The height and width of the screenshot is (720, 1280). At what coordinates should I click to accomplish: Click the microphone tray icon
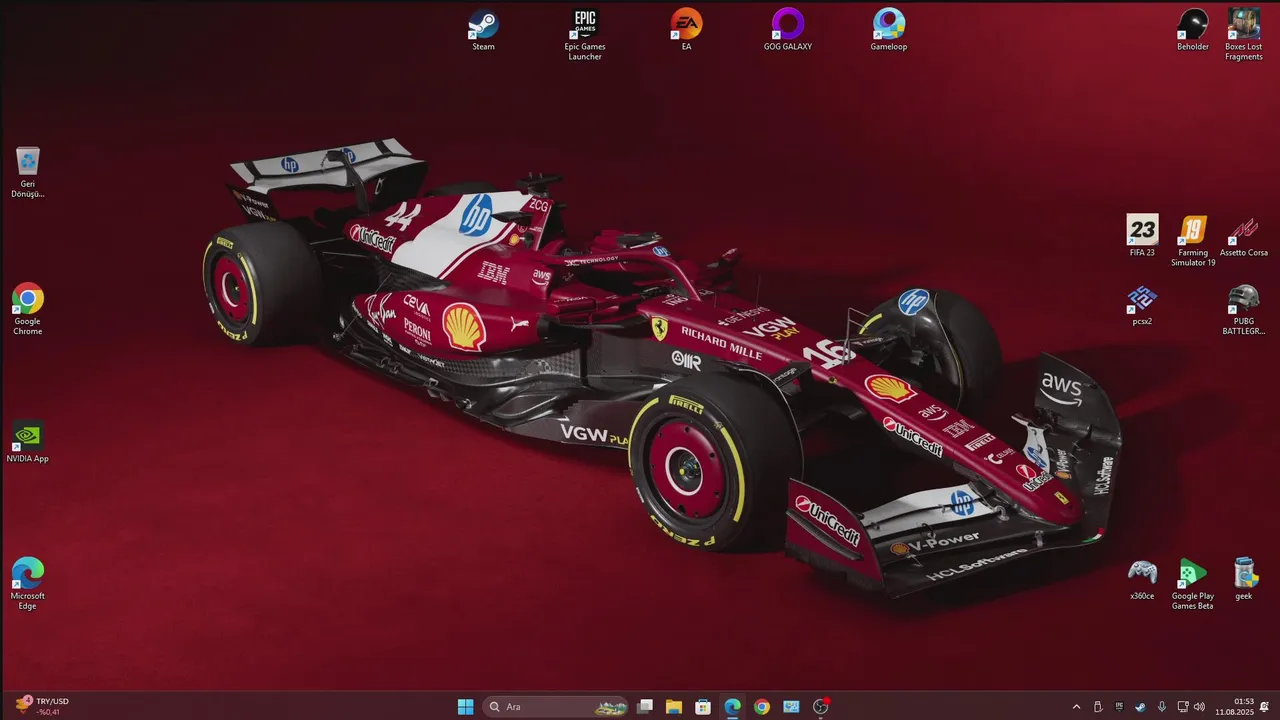[1162, 707]
